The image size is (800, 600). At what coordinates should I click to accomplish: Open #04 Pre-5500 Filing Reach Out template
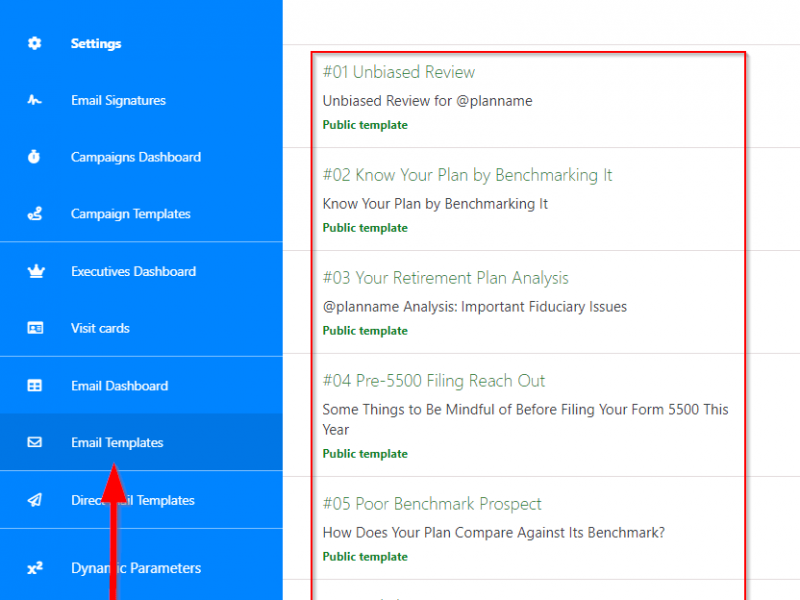(434, 381)
